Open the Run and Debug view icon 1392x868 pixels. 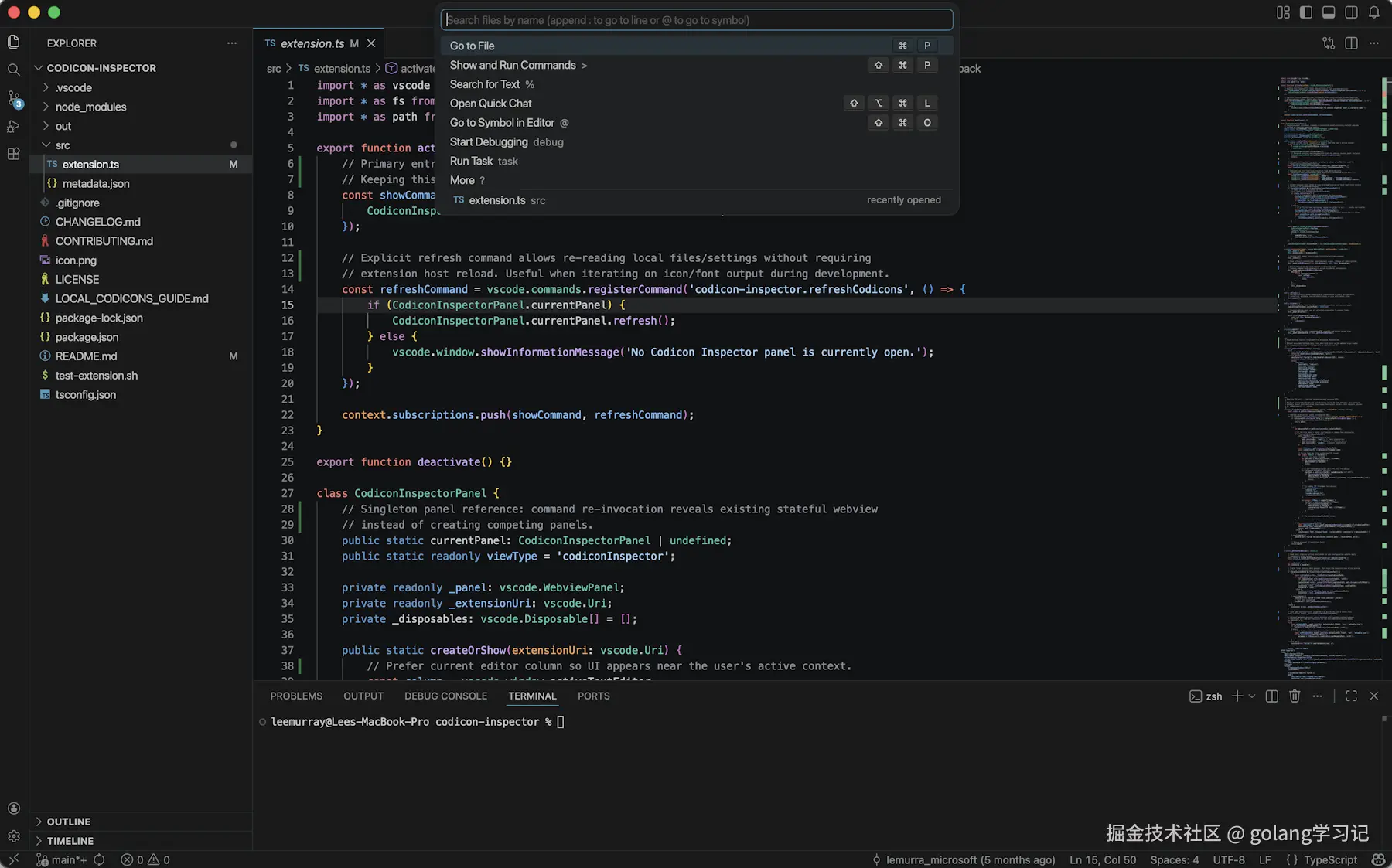coord(14,126)
